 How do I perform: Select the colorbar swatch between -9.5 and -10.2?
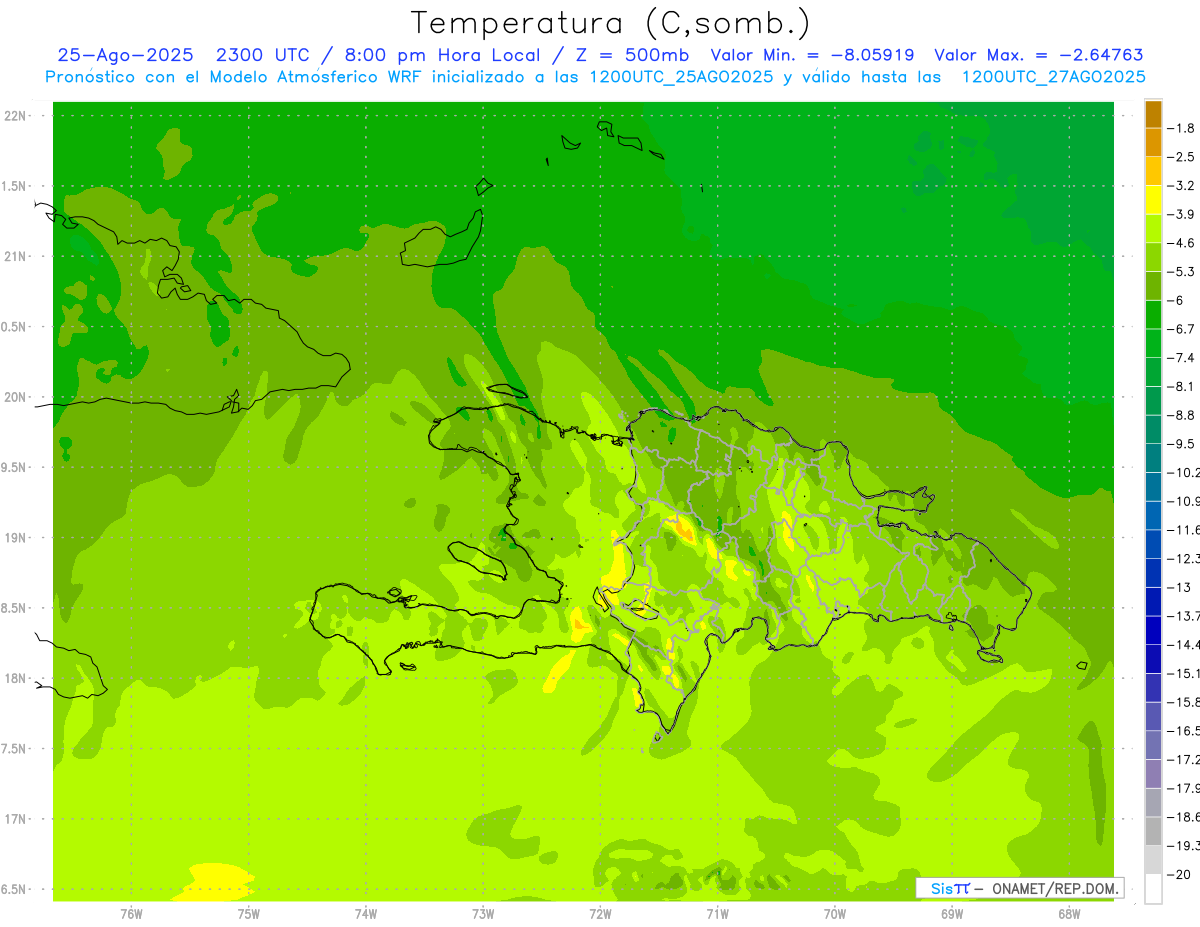coord(1153,458)
